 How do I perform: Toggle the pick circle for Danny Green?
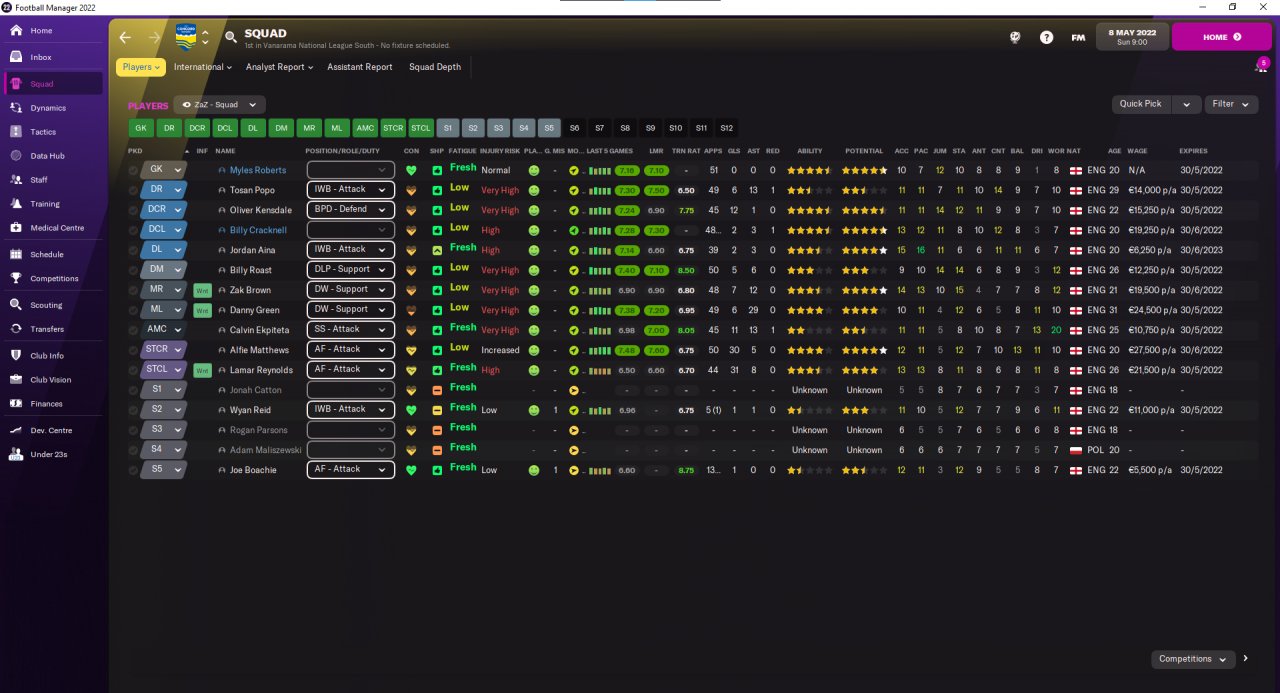(x=134, y=310)
